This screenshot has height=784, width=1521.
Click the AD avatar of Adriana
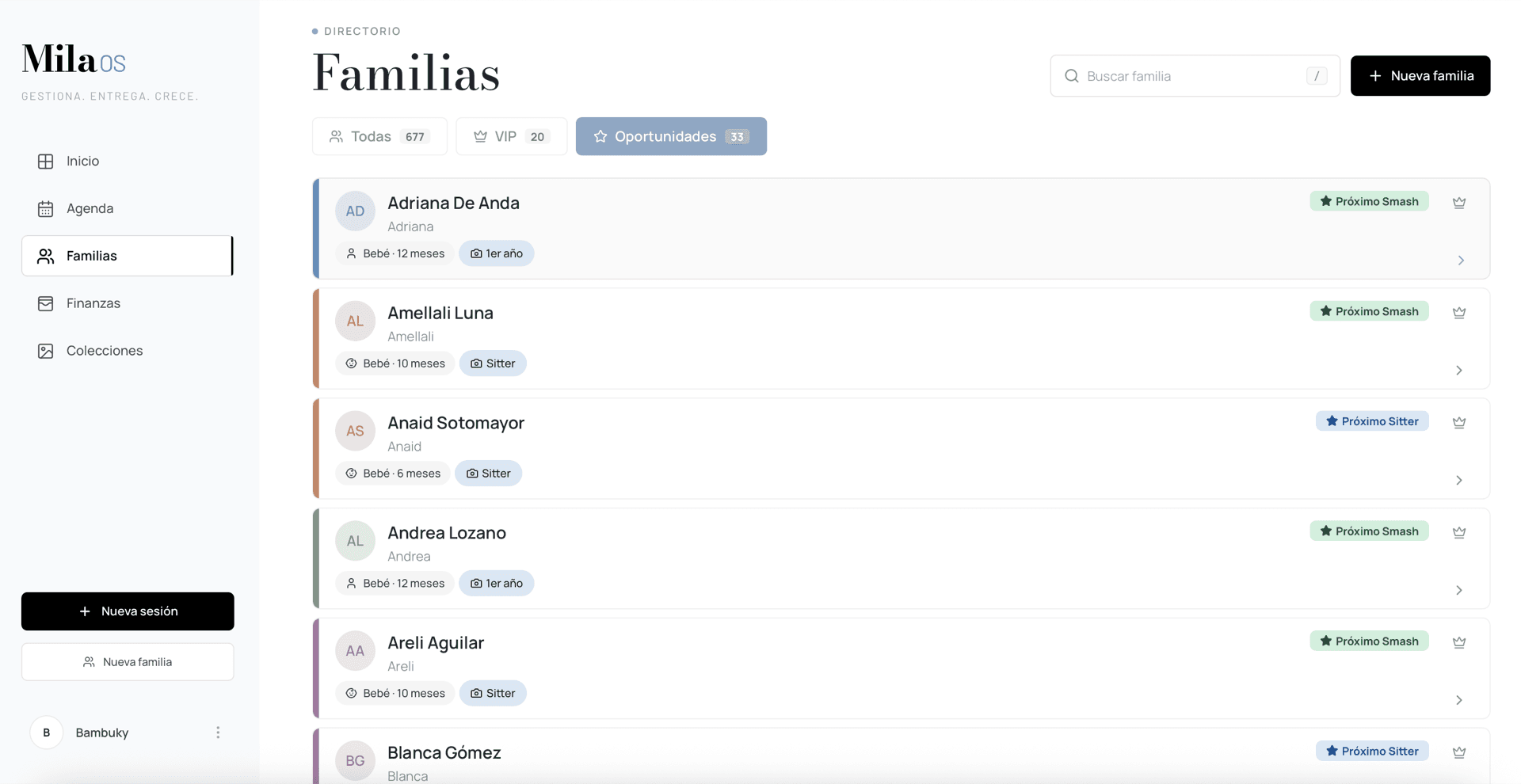coord(355,211)
